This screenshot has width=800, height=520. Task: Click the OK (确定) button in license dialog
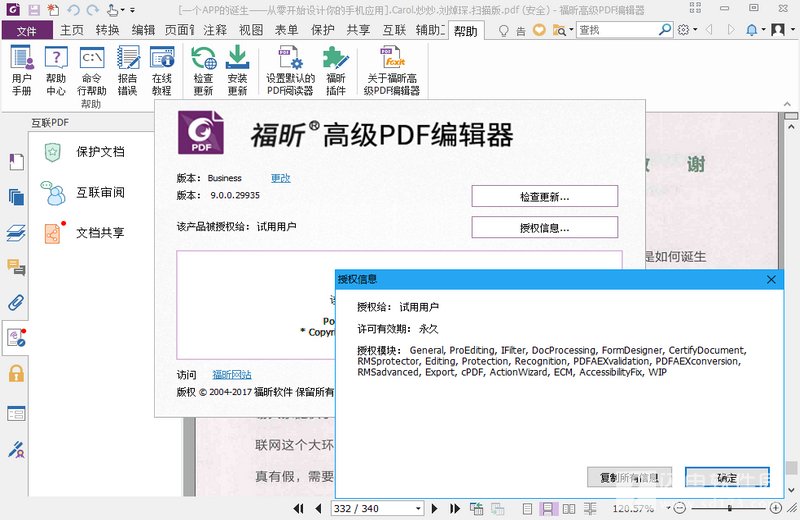[727, 478]
